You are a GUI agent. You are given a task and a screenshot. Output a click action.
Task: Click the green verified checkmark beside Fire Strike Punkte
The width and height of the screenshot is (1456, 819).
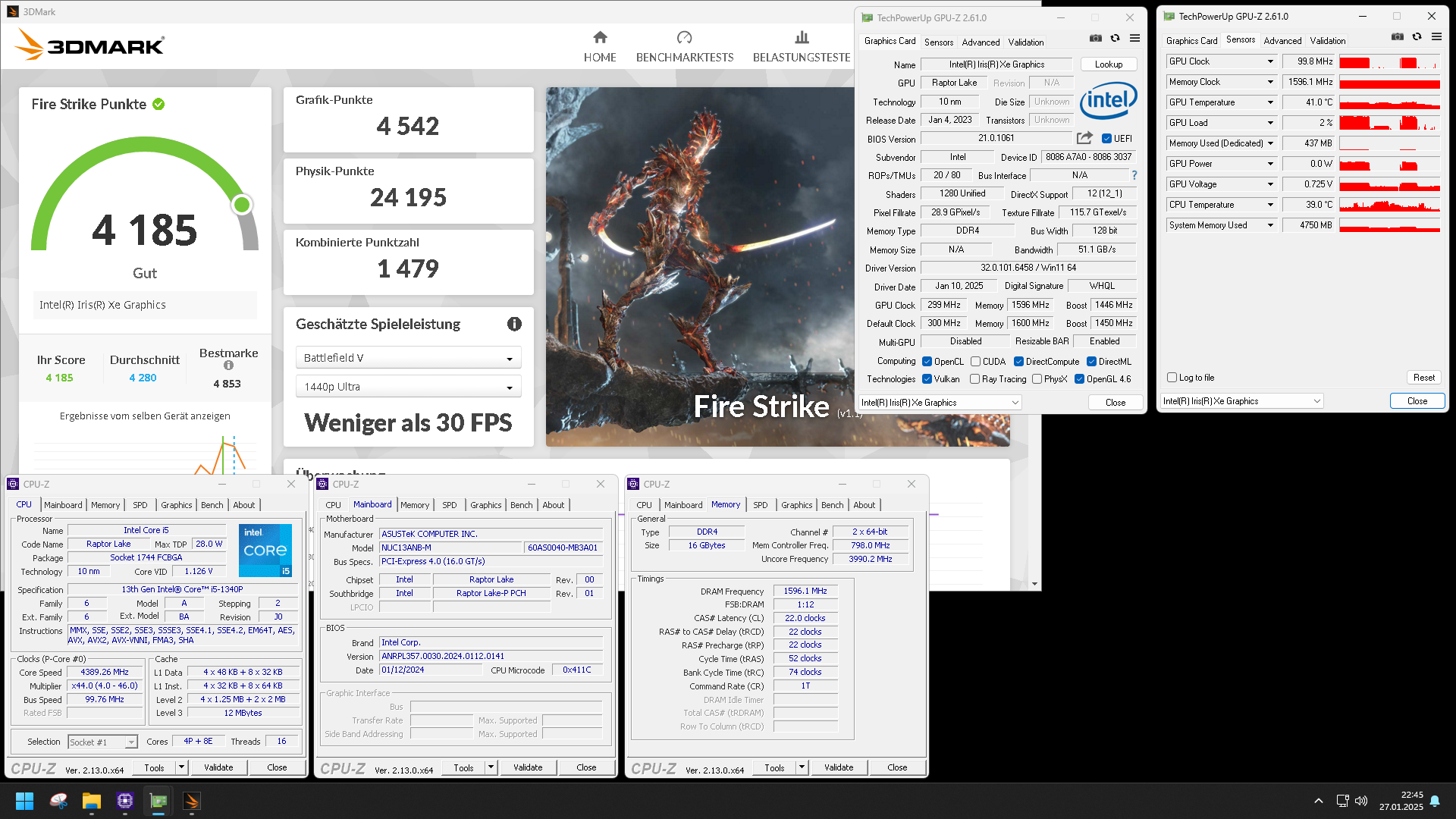[158, 105]
